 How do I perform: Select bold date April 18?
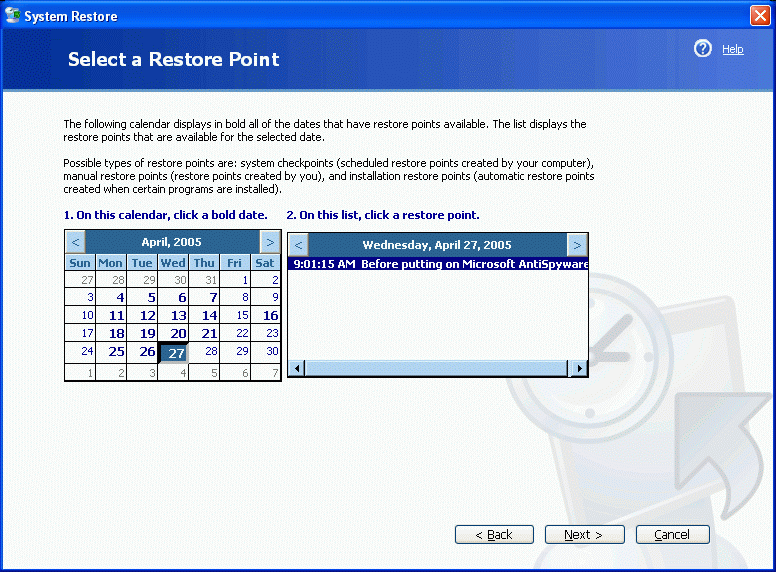[x=111, y=333]
